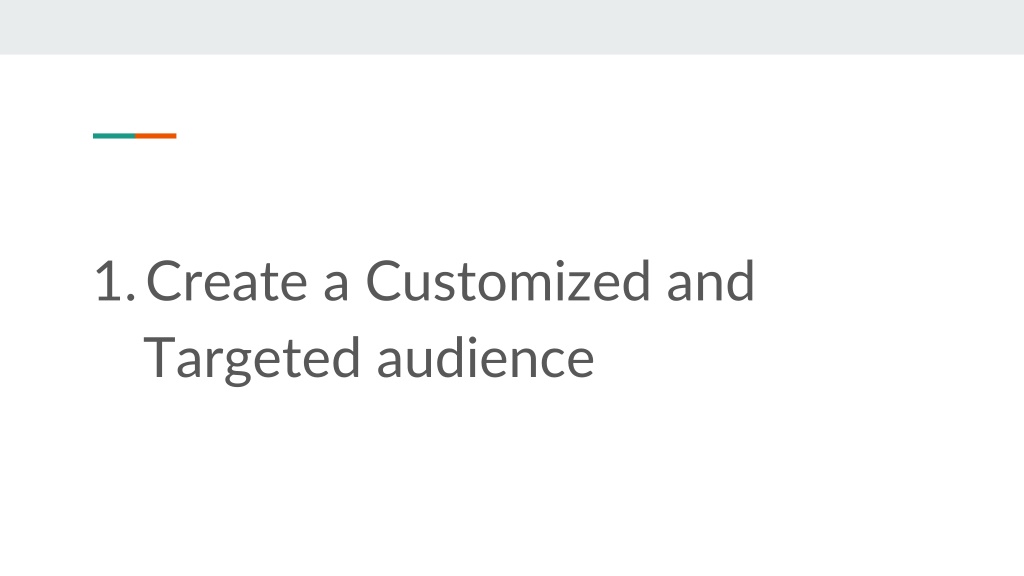Click the orange segment of the accent line
Screen dimensions: 1024x576
tap(156, 136)
